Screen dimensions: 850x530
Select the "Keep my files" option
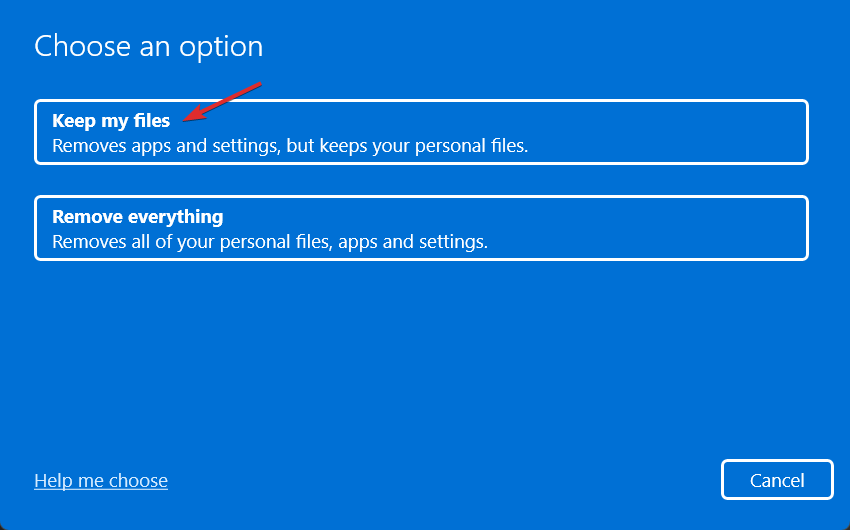420,132
